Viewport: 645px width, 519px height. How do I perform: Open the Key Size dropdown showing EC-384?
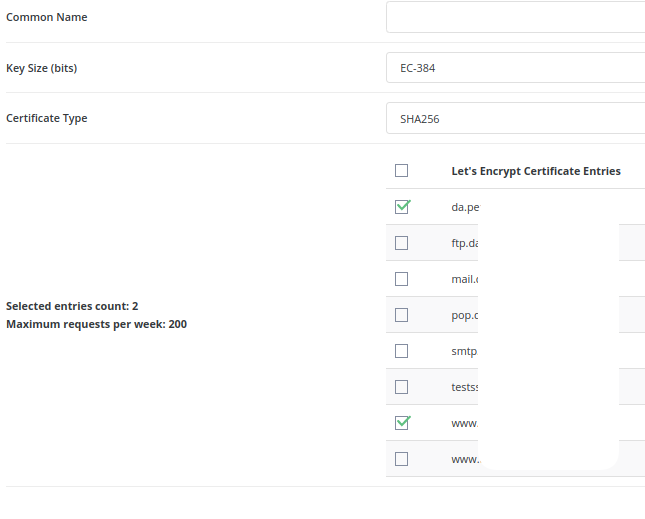tap(515, 68)
